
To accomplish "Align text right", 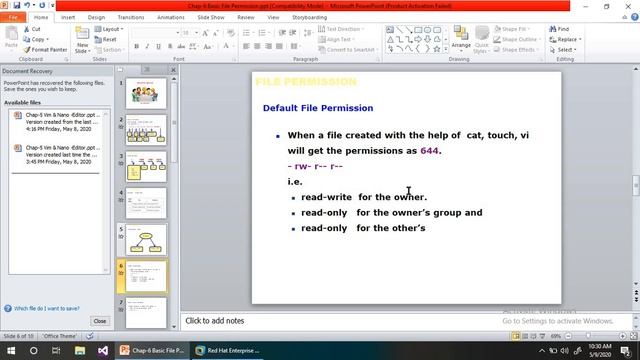I will tap(268, 47).
